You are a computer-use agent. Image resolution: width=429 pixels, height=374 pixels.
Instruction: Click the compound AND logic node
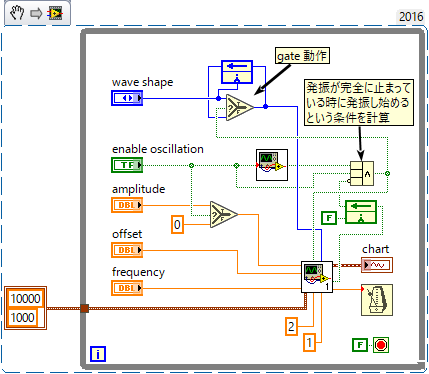(x=362, y=173)
